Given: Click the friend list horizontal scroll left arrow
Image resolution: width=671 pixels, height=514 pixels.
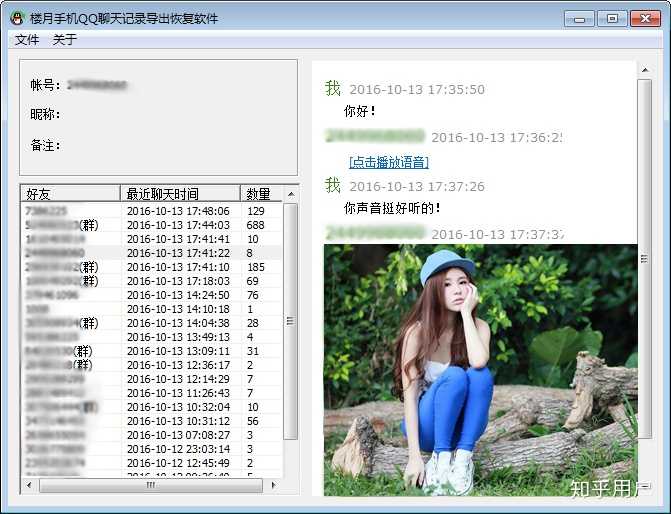Looking at the screenshot, I should pos(29,485).
